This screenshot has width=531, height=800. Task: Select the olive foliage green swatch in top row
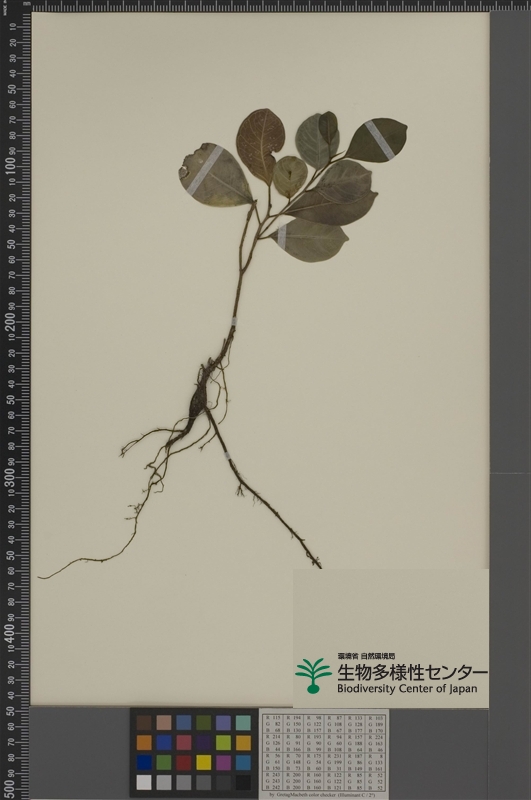pyautogui.click(x=204, y=722)
